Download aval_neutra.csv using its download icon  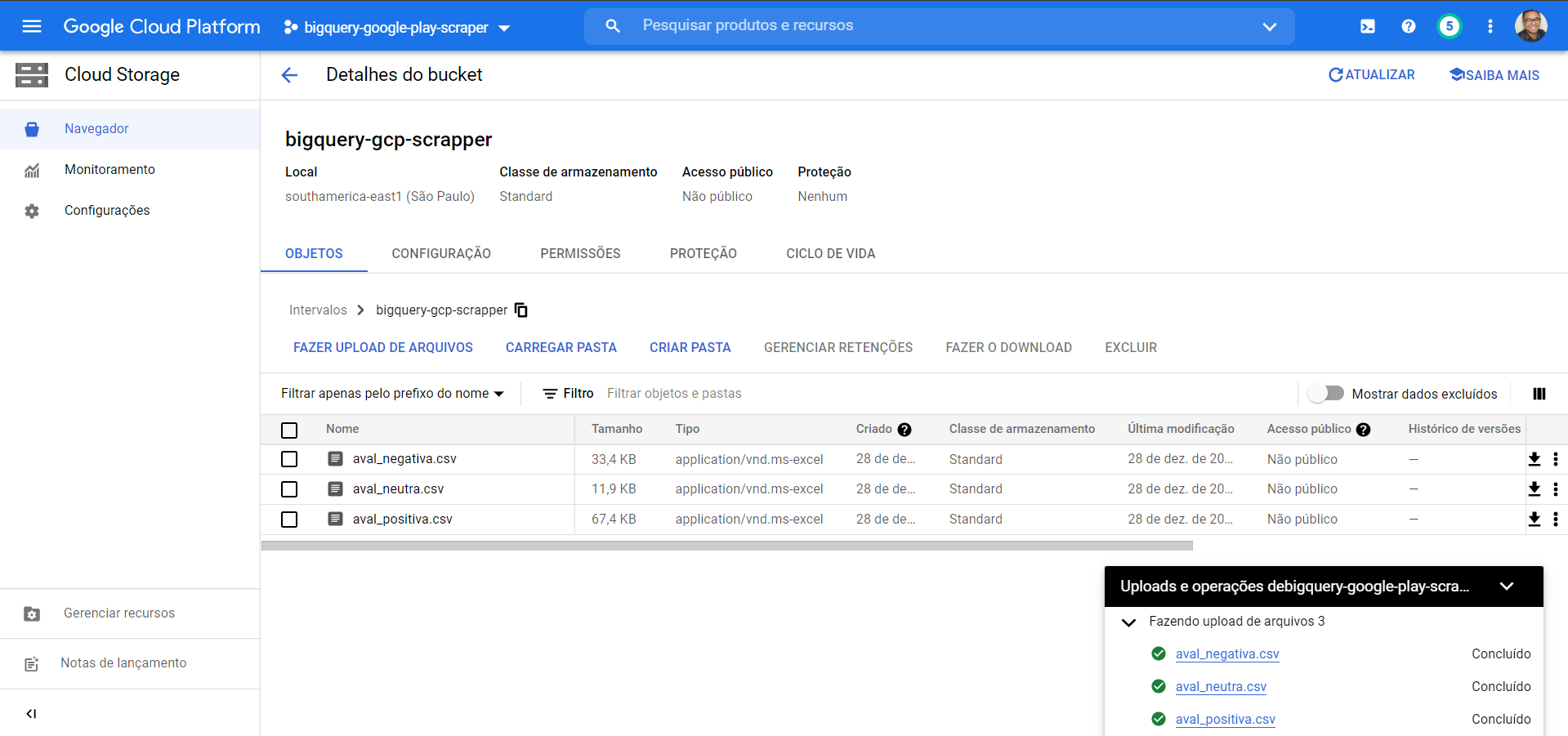point(1534,489)
